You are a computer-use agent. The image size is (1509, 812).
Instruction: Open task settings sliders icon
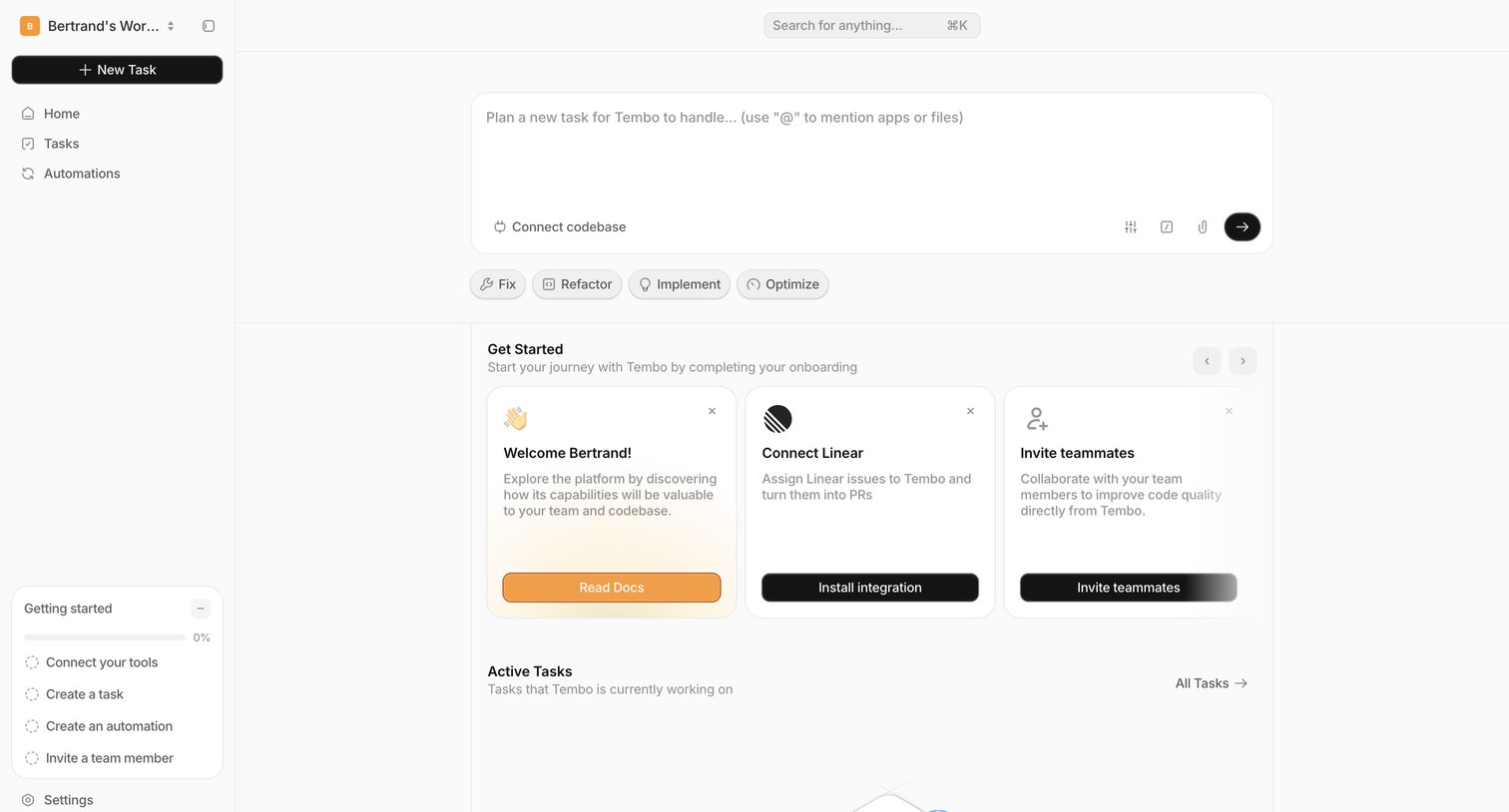coord(1131,227)
